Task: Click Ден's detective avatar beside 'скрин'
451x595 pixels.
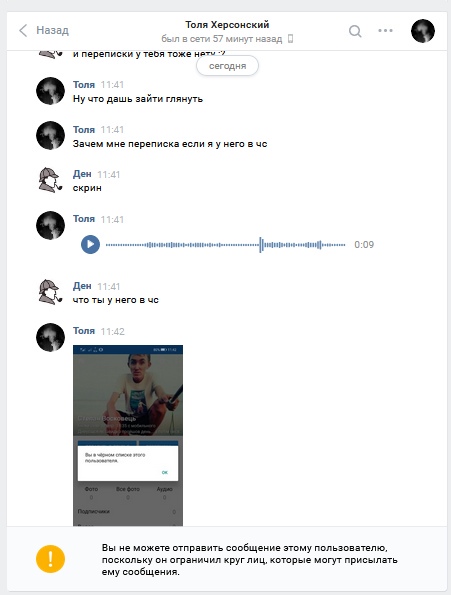Action: (x=50, y=181)
